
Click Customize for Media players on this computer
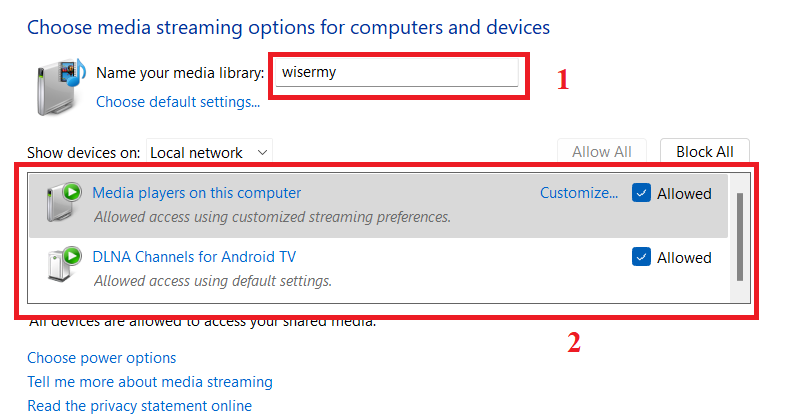point(579,193)
